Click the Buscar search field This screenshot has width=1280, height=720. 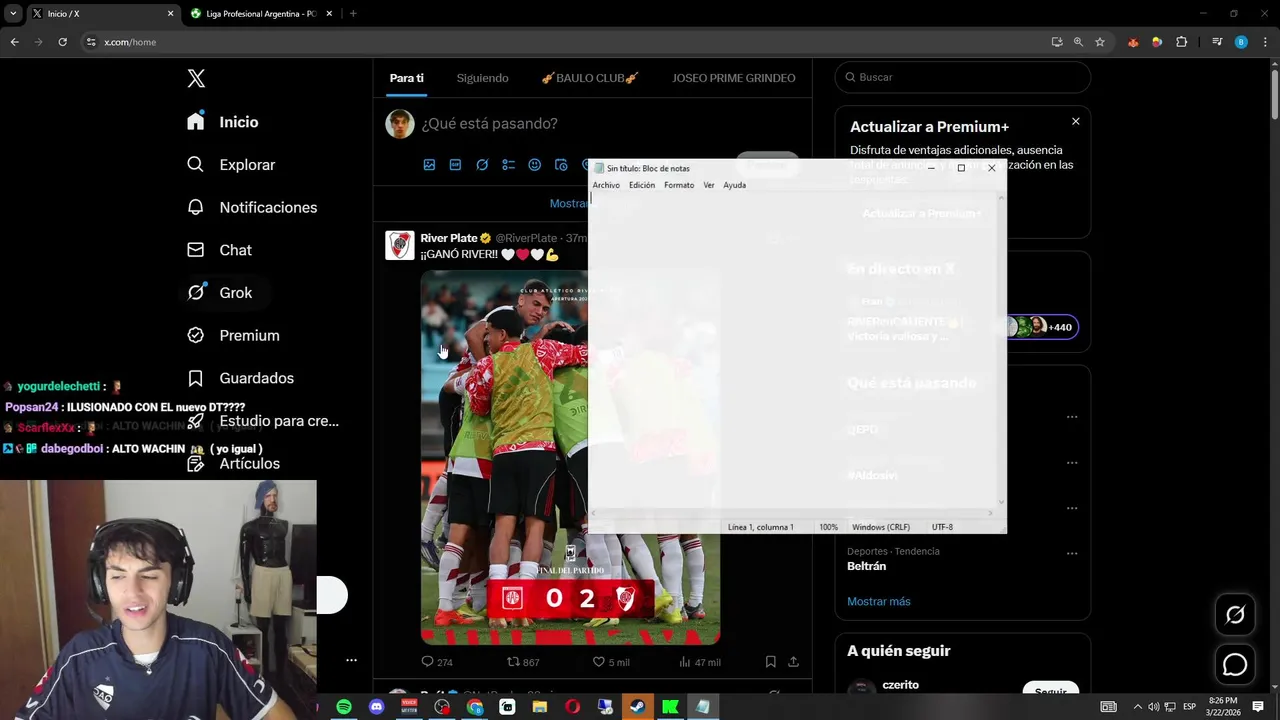pyautogui.click(x=963, y=77)
